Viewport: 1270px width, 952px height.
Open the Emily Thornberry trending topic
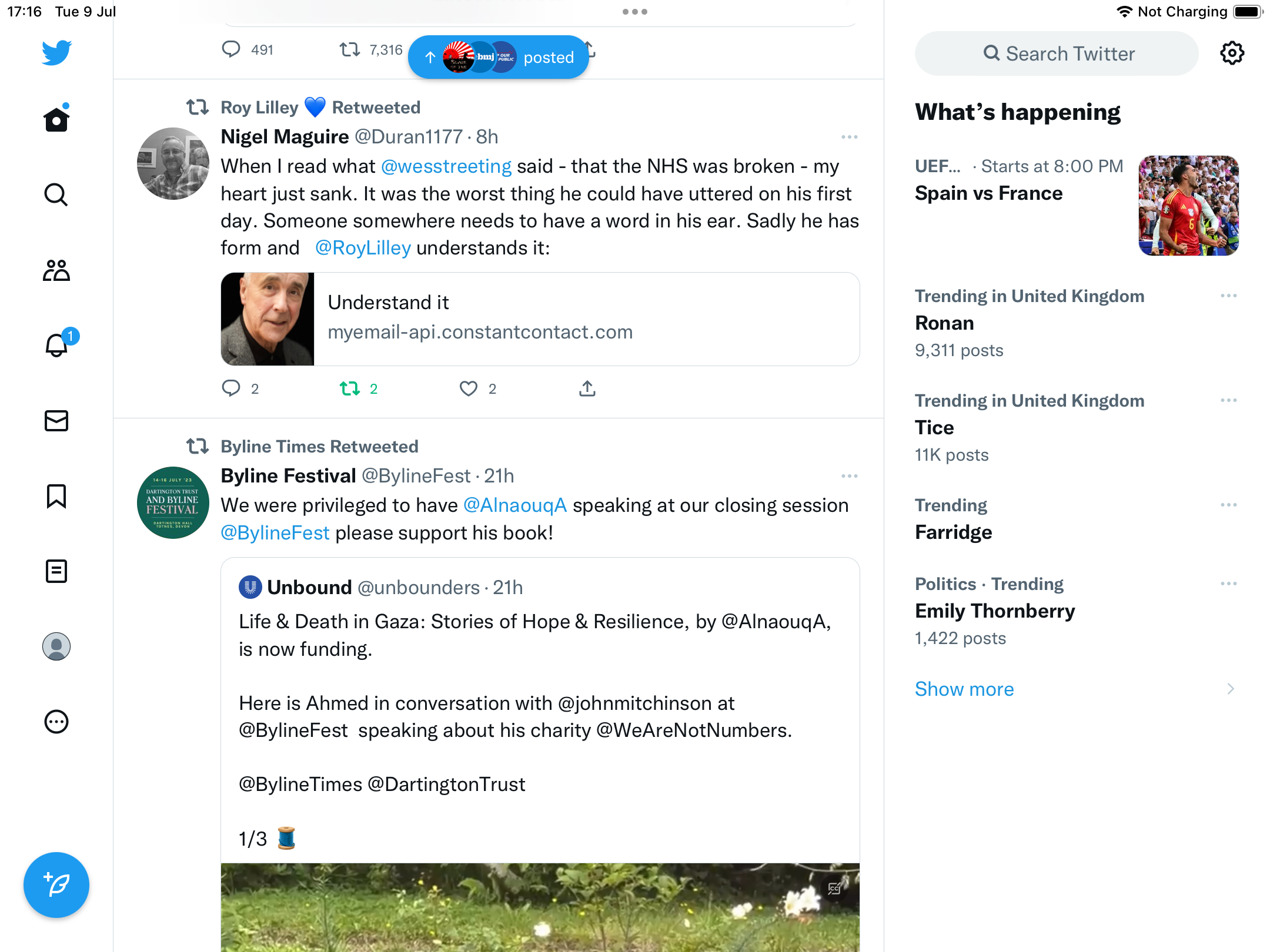(995, 611)
